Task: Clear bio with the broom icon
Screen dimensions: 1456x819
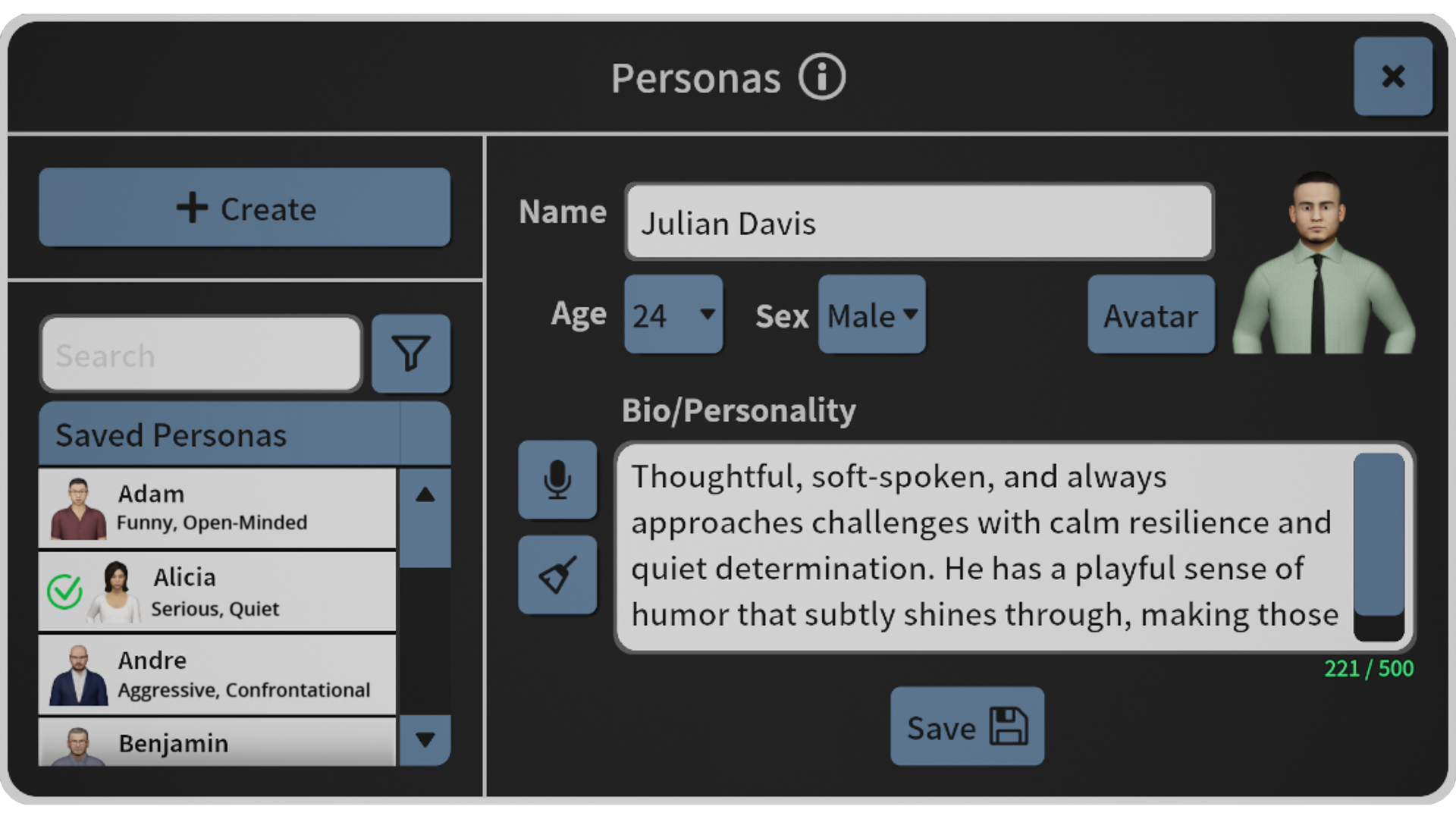Action: (557, 575)
